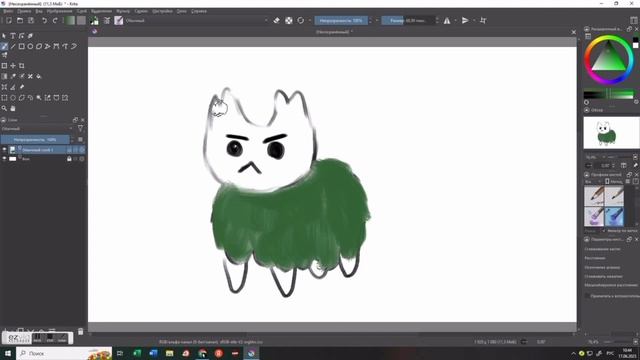Select the Text tool
The width and height of the screenshot is (640, 360).
click(13, 36)
